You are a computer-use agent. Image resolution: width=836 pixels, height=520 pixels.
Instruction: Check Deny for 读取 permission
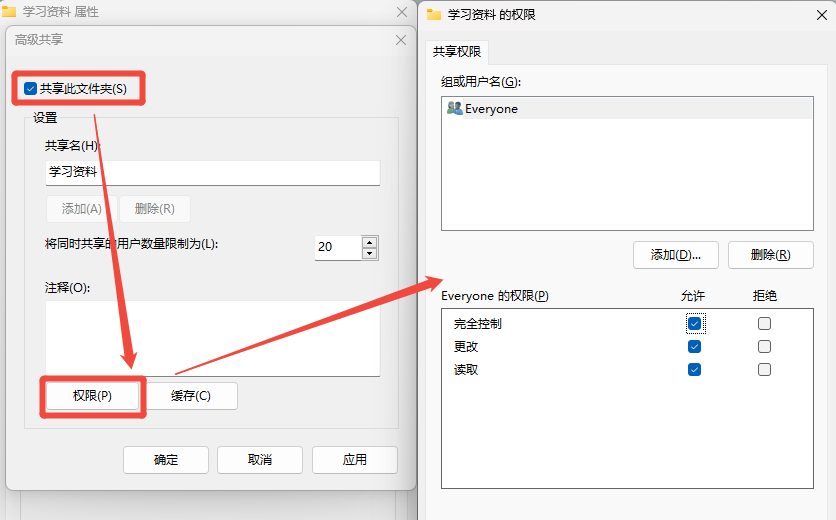pos(764,370)
